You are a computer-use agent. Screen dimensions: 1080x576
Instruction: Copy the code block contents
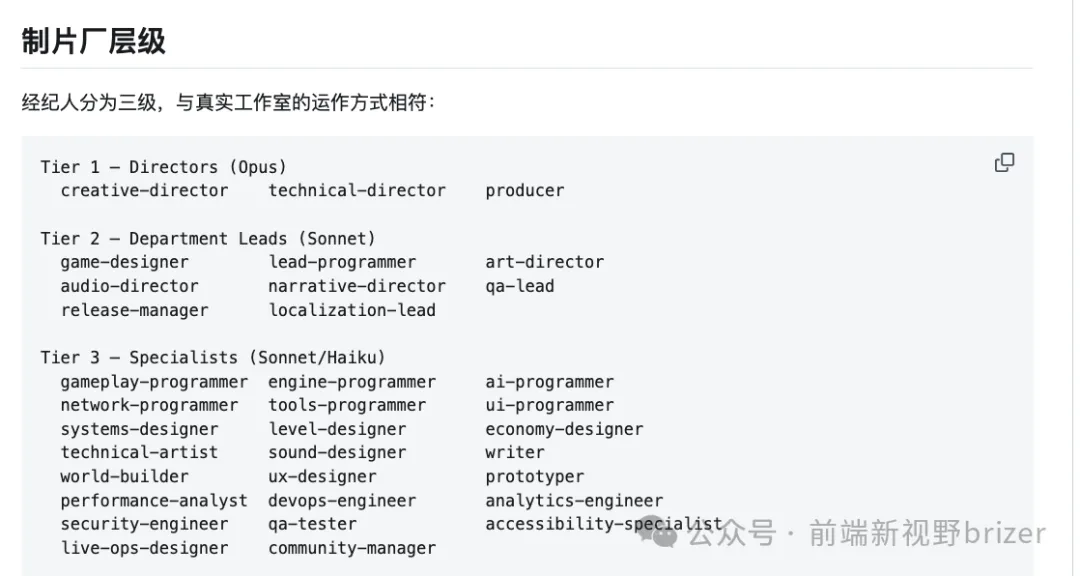1004,163
